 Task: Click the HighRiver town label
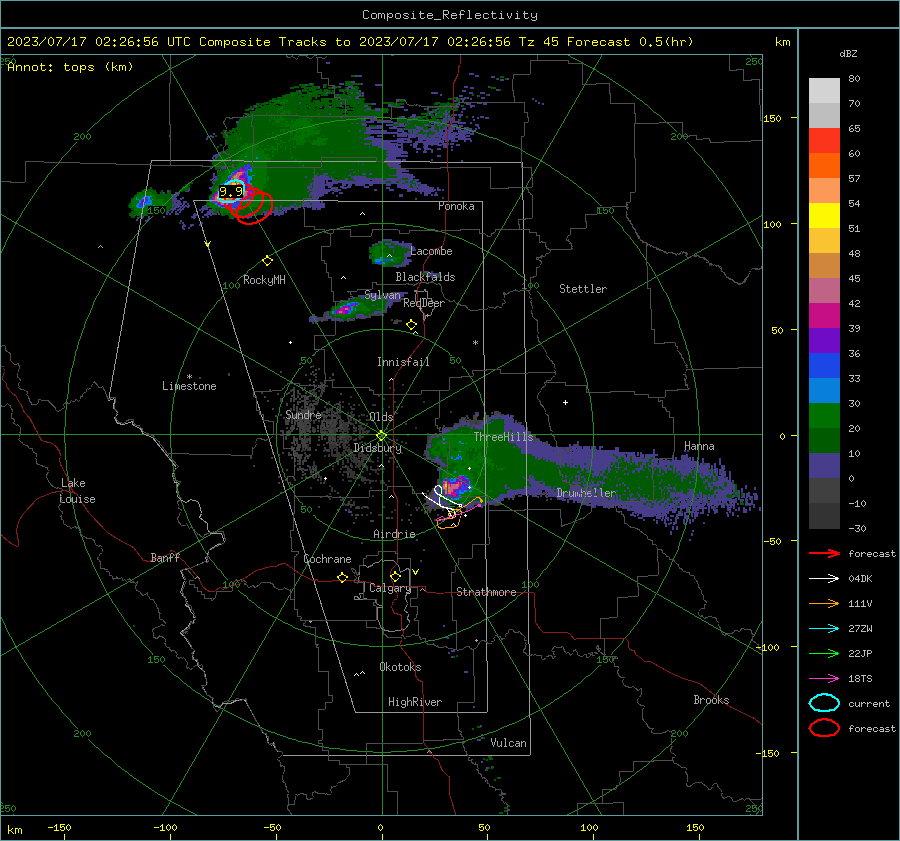pyautogui.click(x=415, y=702)
